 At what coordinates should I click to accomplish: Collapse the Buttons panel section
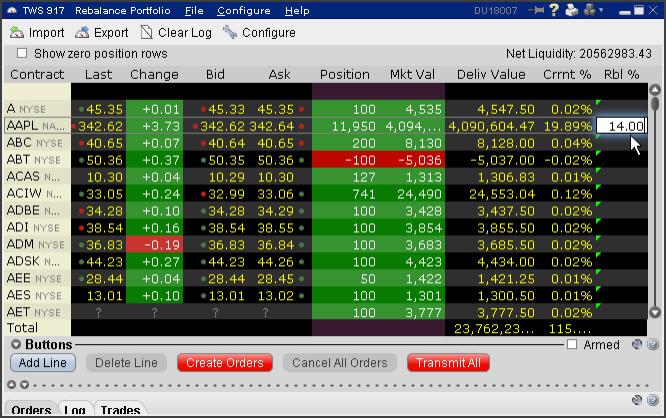point(15,345)
